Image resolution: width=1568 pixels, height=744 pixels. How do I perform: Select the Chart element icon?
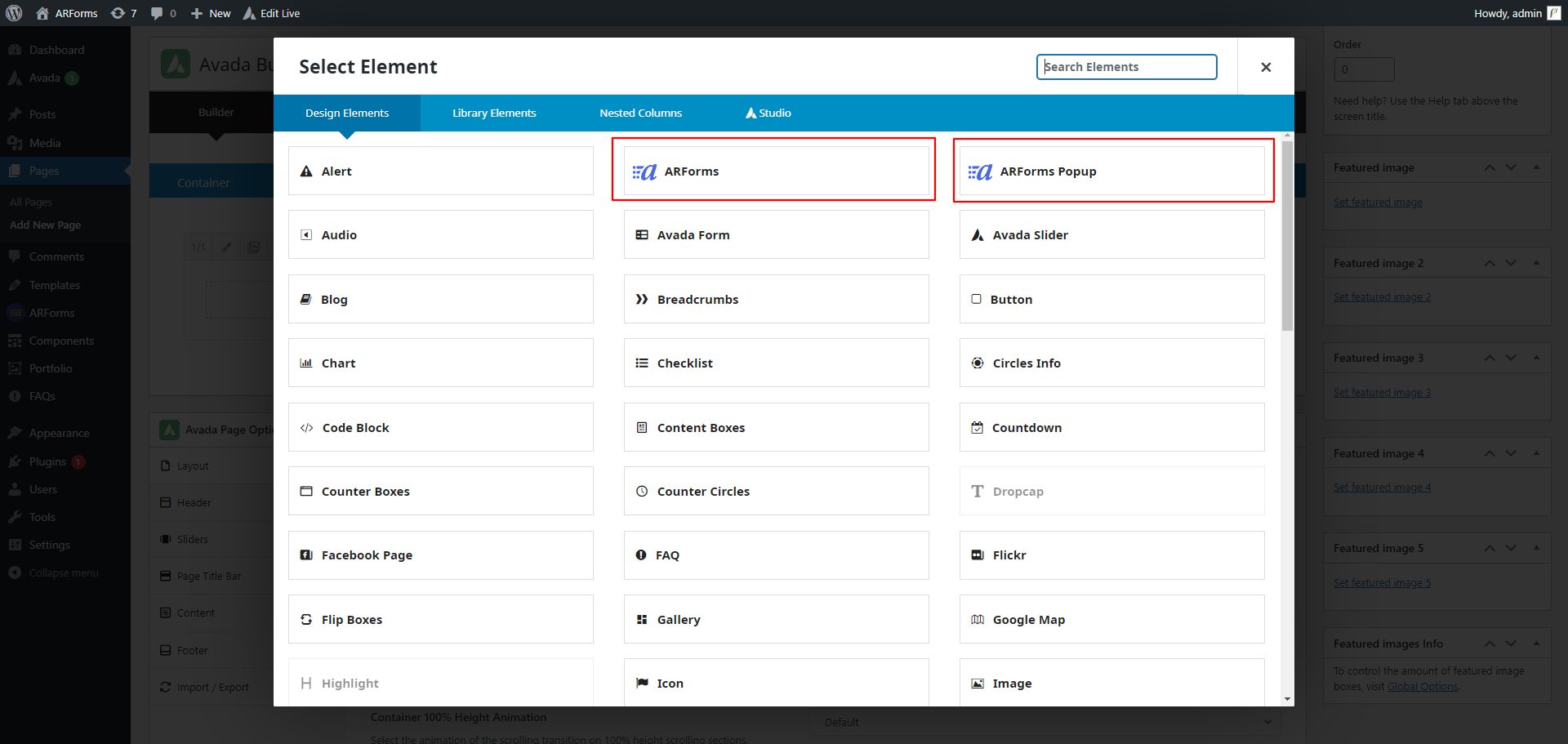tap(306, 363)
